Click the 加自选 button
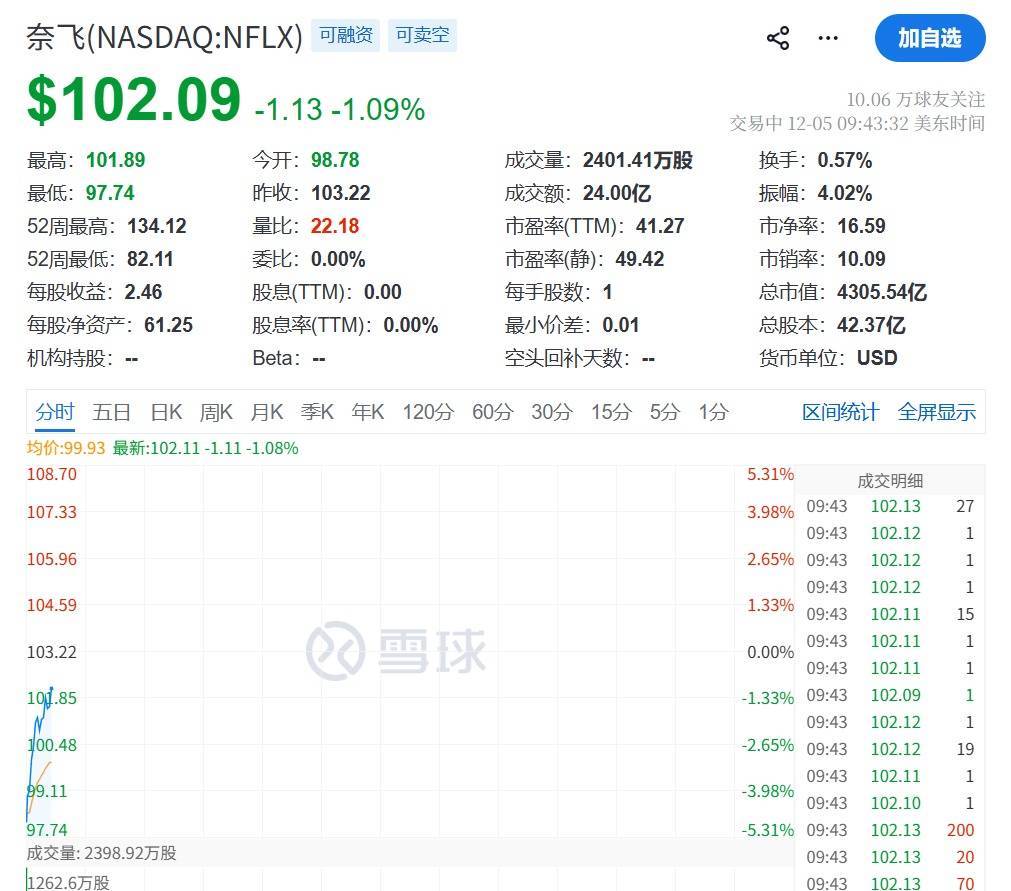The image size is (1011, 891). (x=929, y=39)
